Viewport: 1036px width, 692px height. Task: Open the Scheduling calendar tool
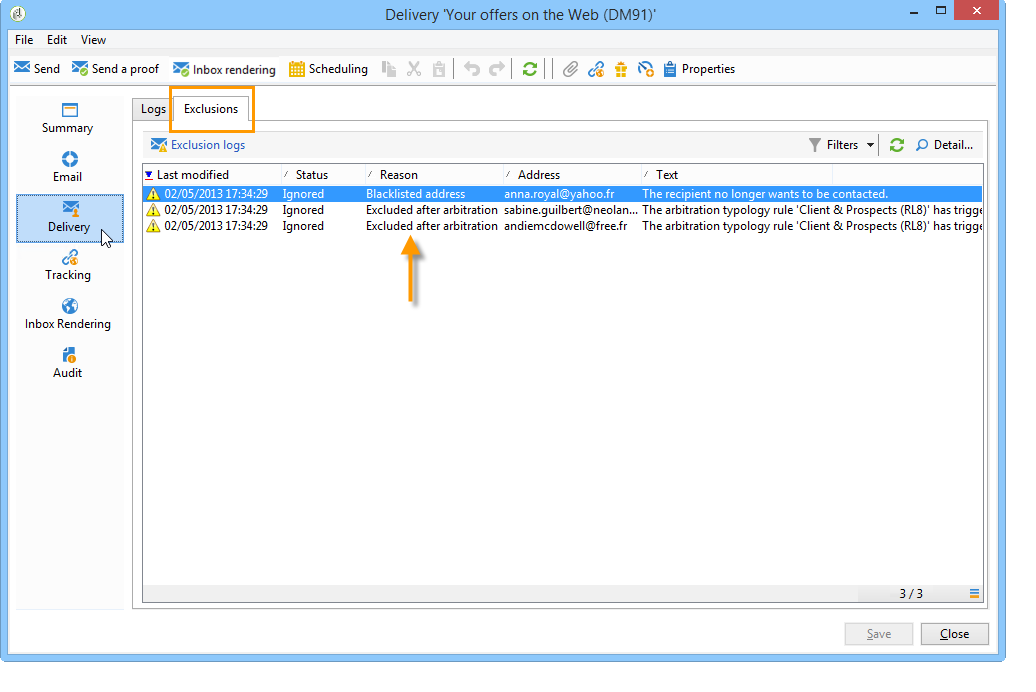pyautogui.click(x=328, y=69)
